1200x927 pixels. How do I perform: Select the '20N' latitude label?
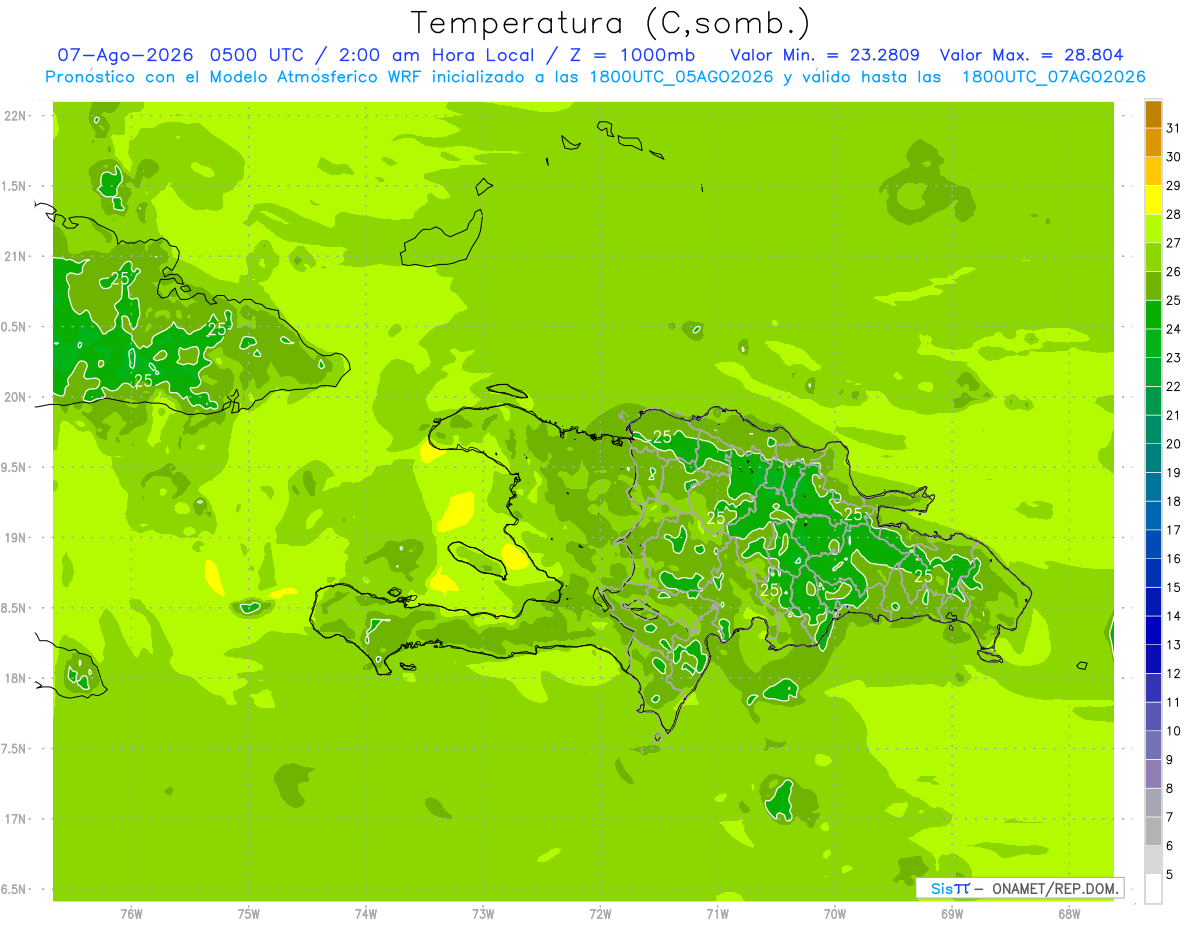coord(16,397)
